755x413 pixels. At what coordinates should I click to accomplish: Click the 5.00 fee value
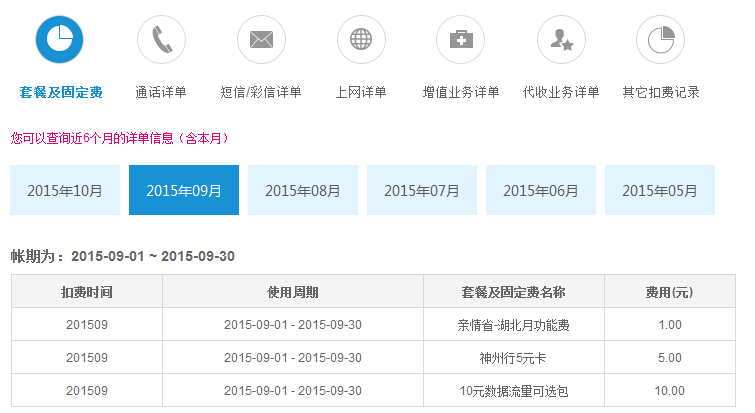point(670,358)
